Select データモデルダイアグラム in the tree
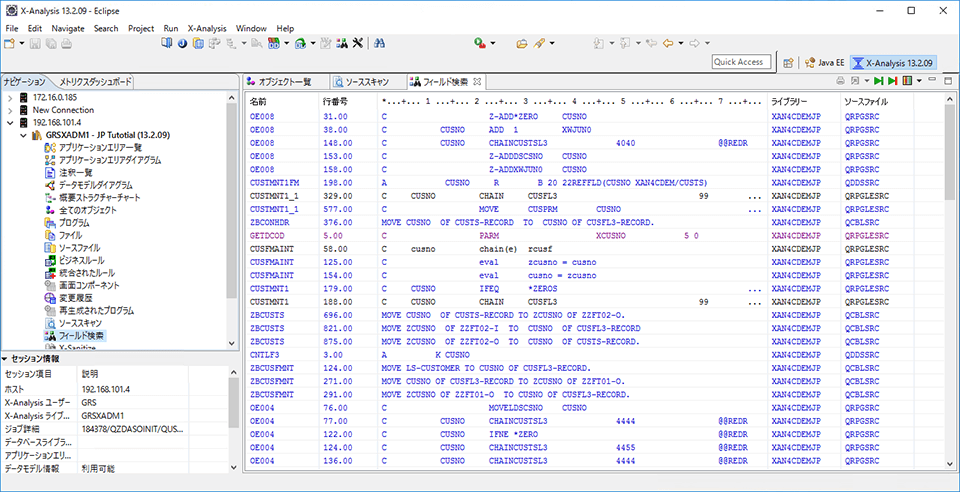The image size is (960, 492). point(95,185)
